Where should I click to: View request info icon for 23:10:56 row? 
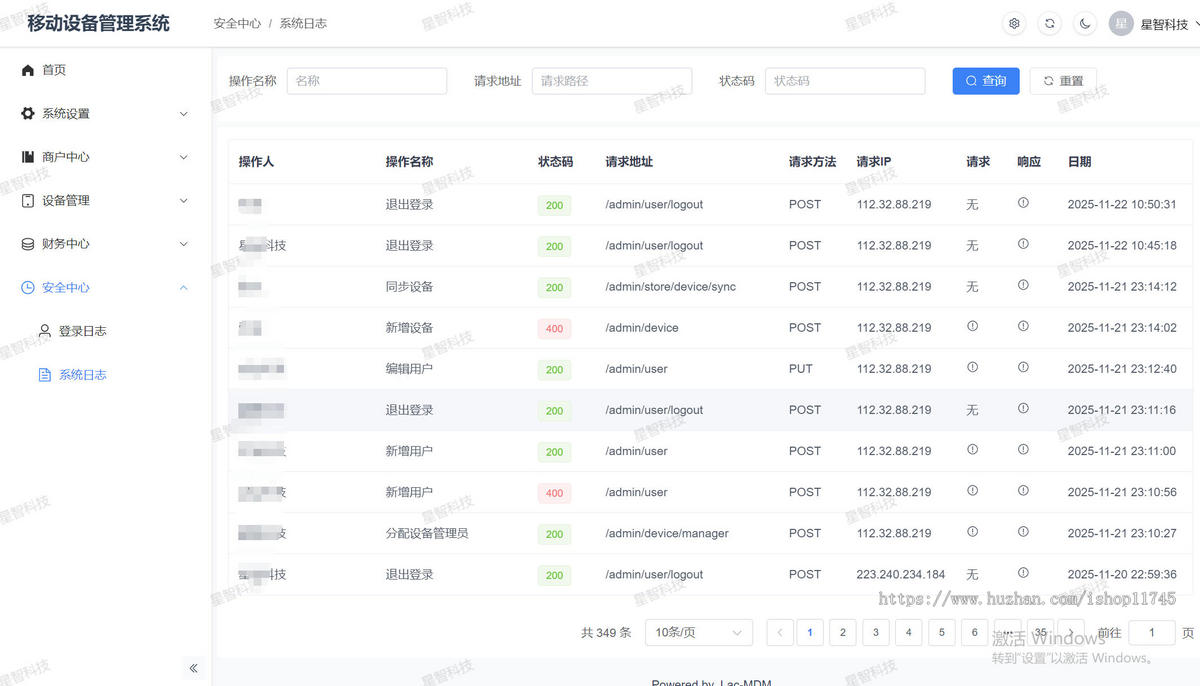(972, 491)
